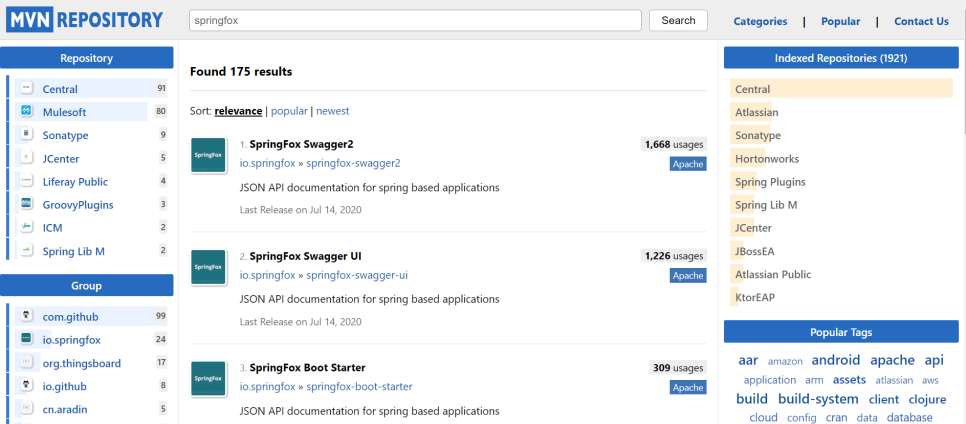Open the SpringFox Swagger UI result title
966x424 pixels.
click(305, 256)
